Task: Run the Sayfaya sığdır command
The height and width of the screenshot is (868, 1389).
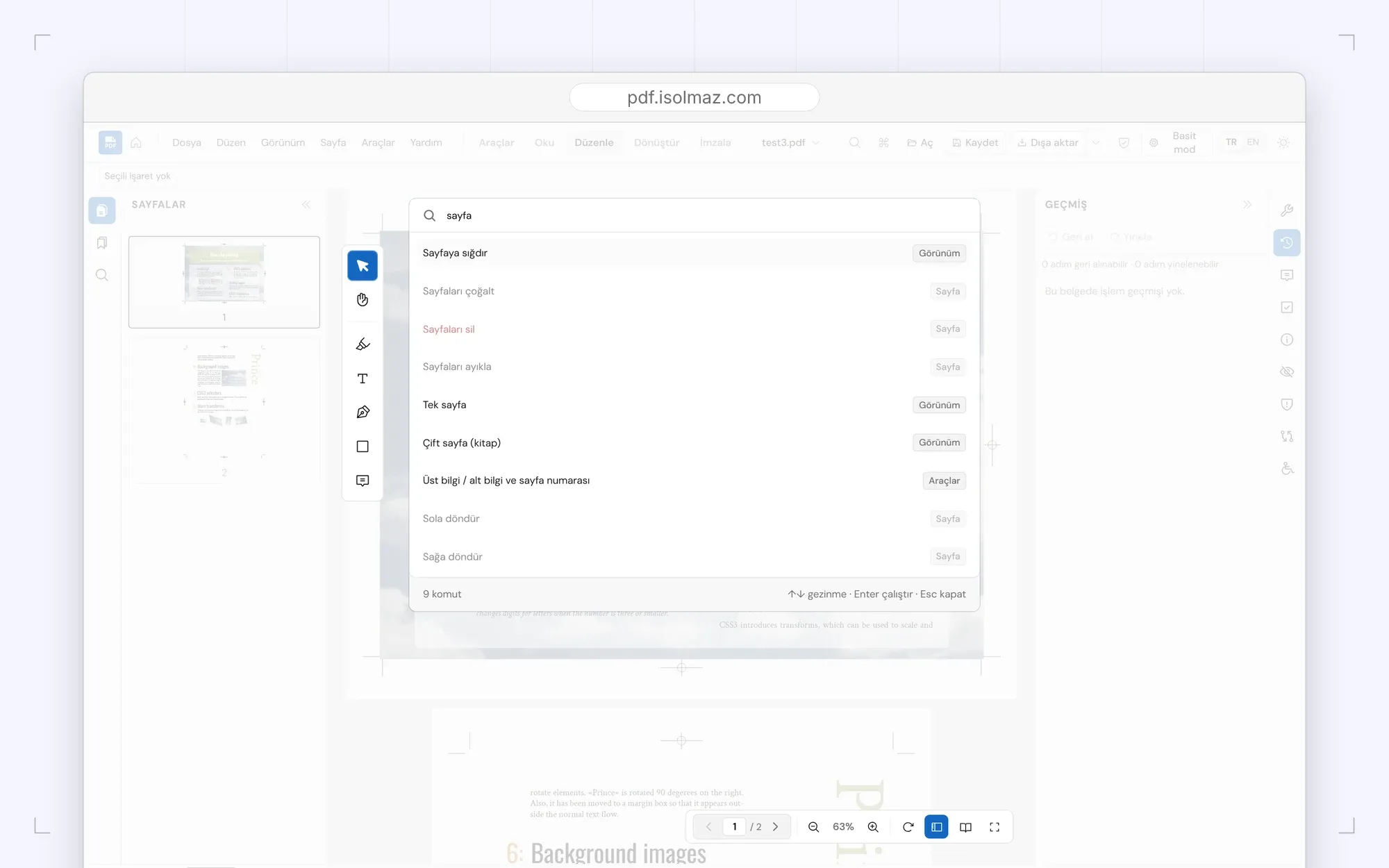Action: pyautogui.click(x=694, y=253)
